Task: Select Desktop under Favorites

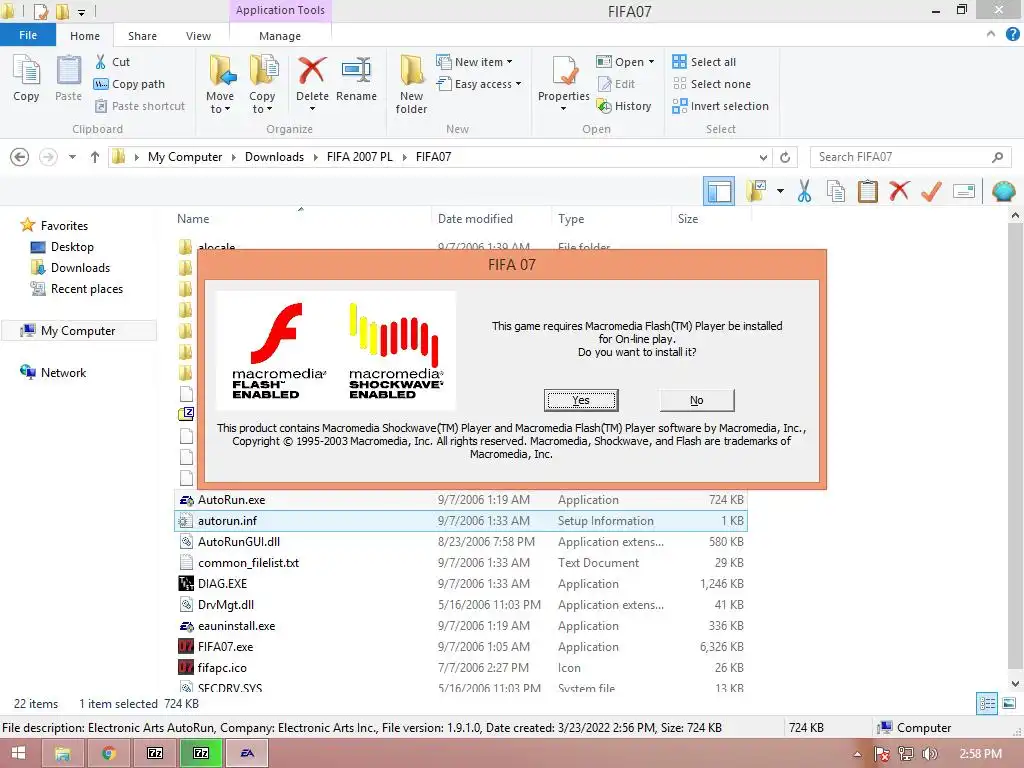Action: [x=72, y=247]
